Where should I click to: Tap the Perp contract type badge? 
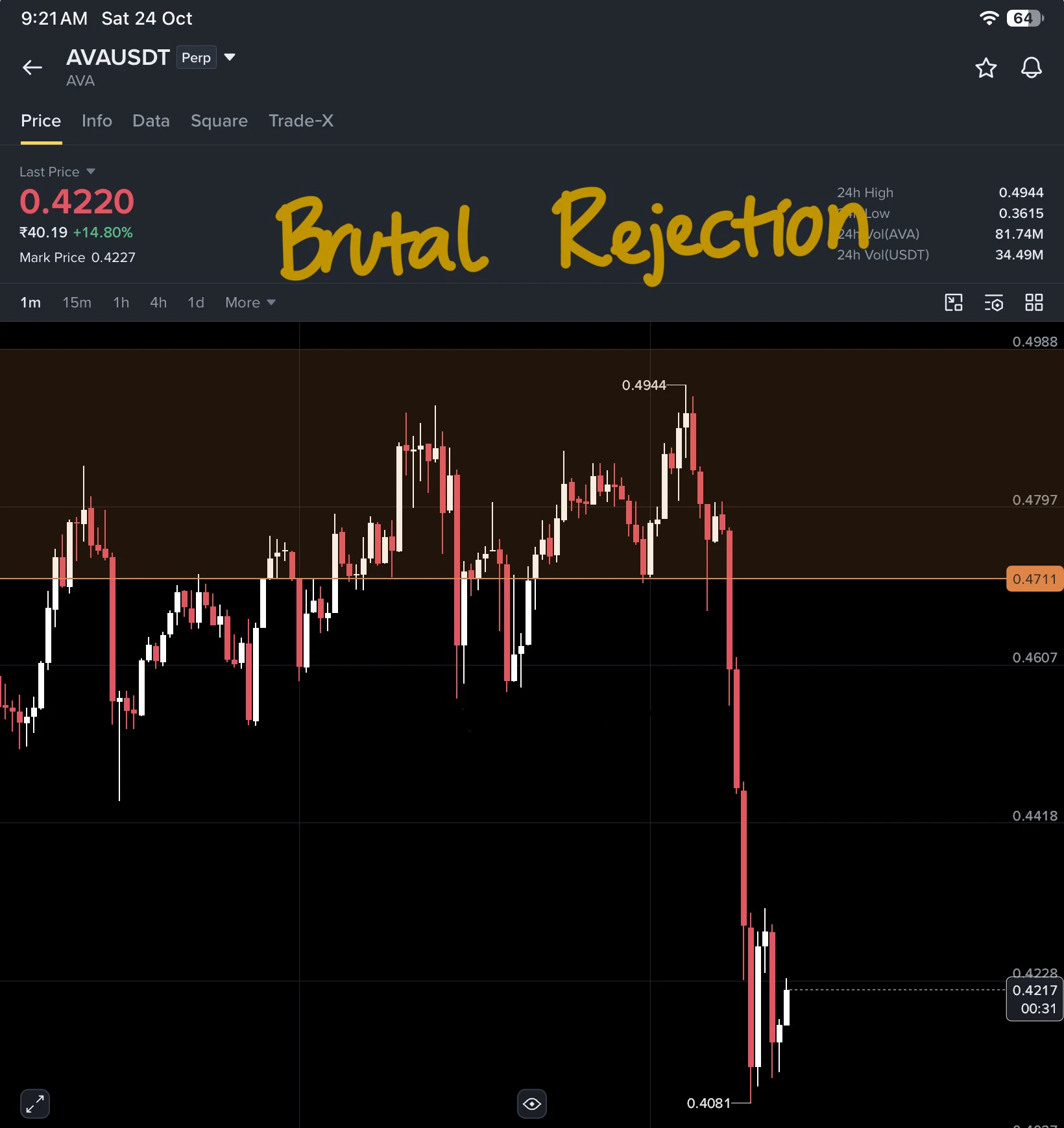pyautogui.click(x=196, y=58)
